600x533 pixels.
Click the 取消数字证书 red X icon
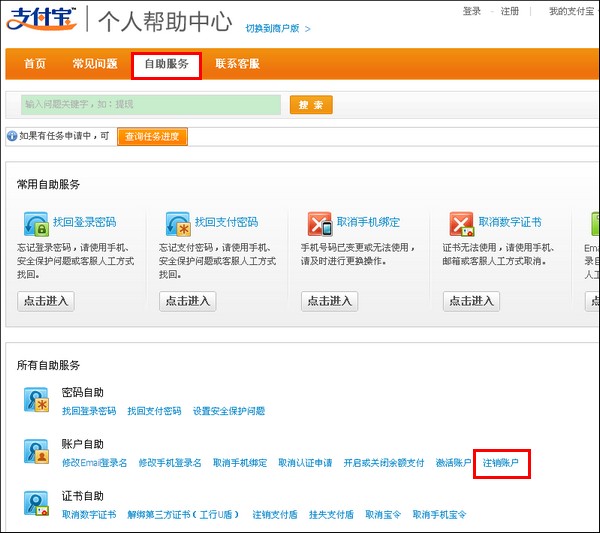tap(461, 224)
